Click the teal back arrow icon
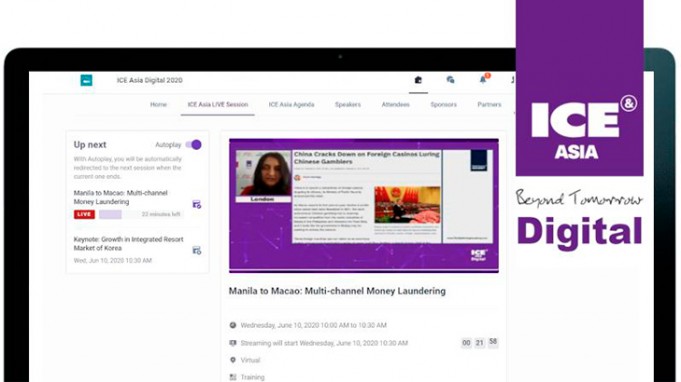 click(86, 80)
